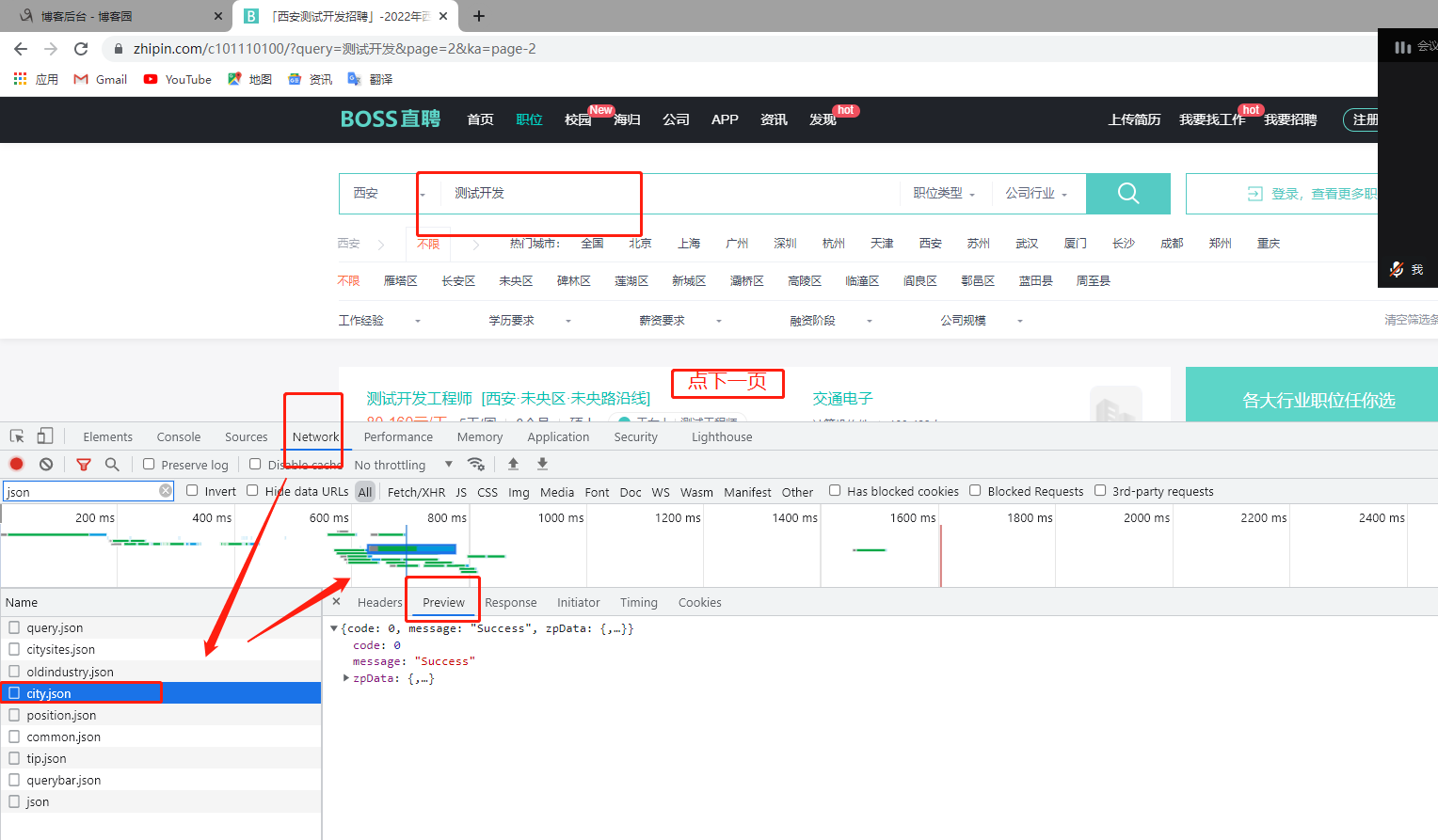Switch to the Network DevTools tab
Image resolution: width=1438 pixels, height=840 pixels.
click(x=315, y=436)
